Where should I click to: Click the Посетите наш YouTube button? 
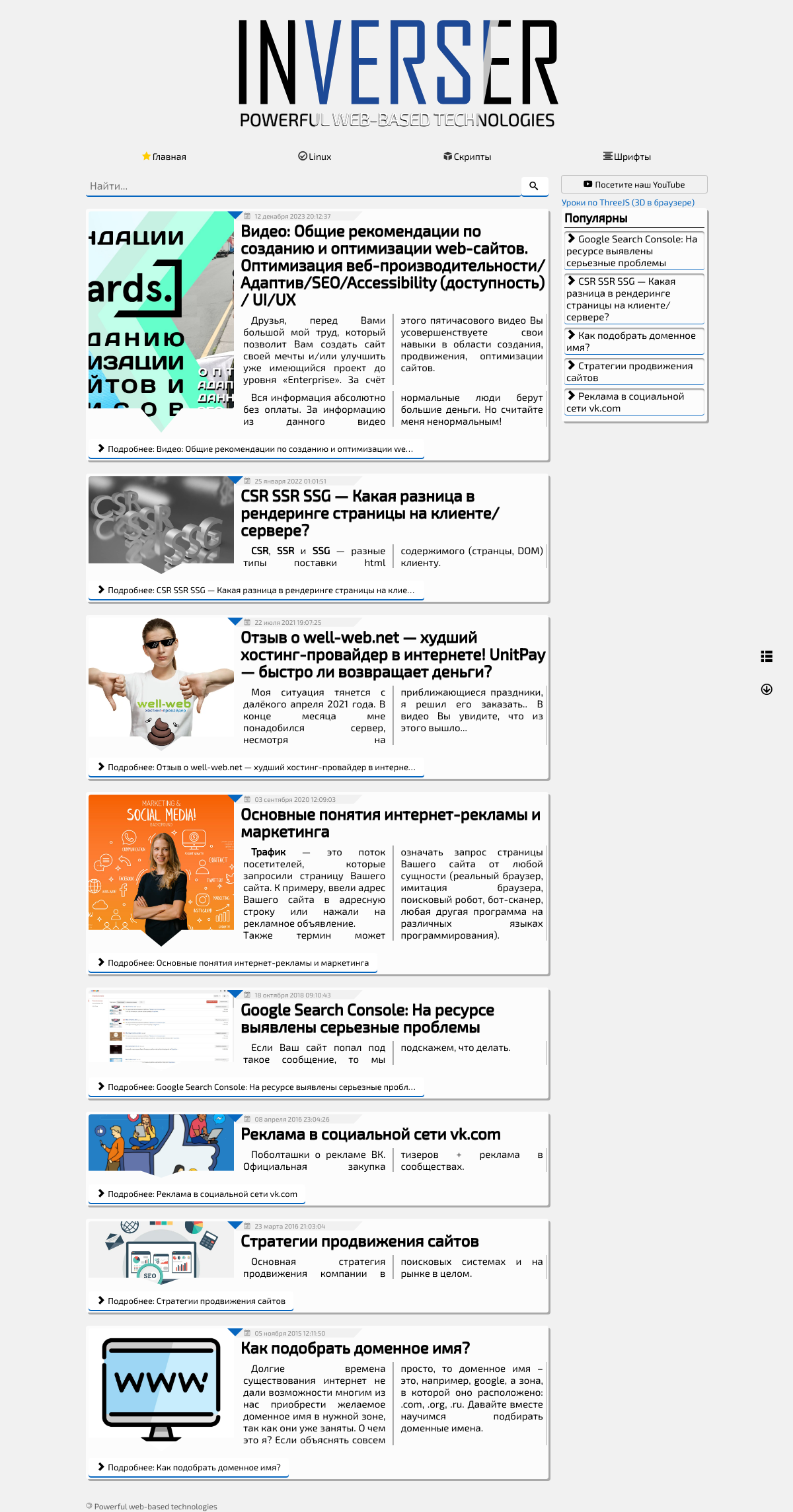(x=634, y=184)
